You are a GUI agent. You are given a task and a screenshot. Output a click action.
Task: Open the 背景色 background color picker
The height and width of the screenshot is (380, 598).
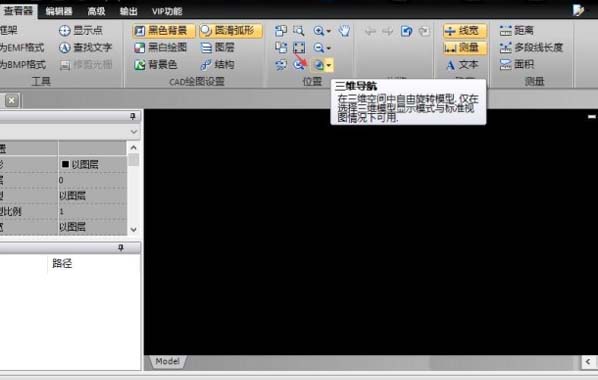(156, 65)
